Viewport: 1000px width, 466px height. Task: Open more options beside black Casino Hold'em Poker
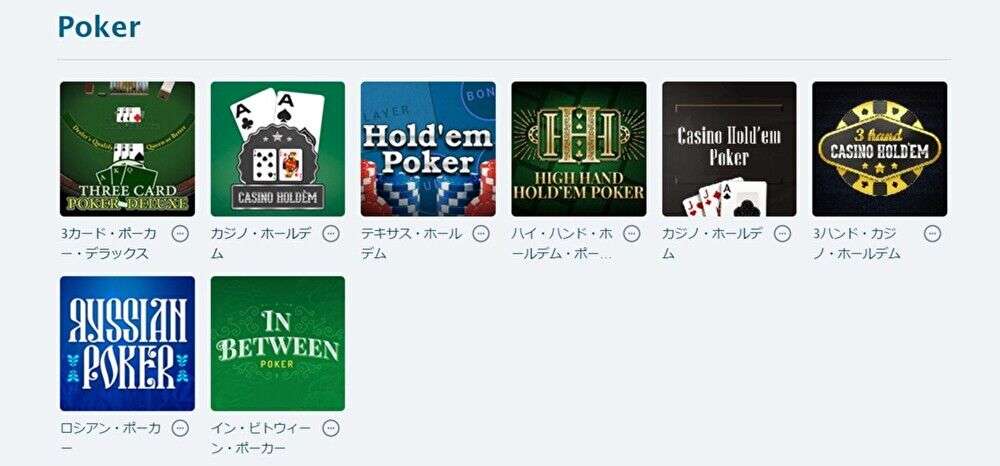pyautogui.click(x=782, y=234)
